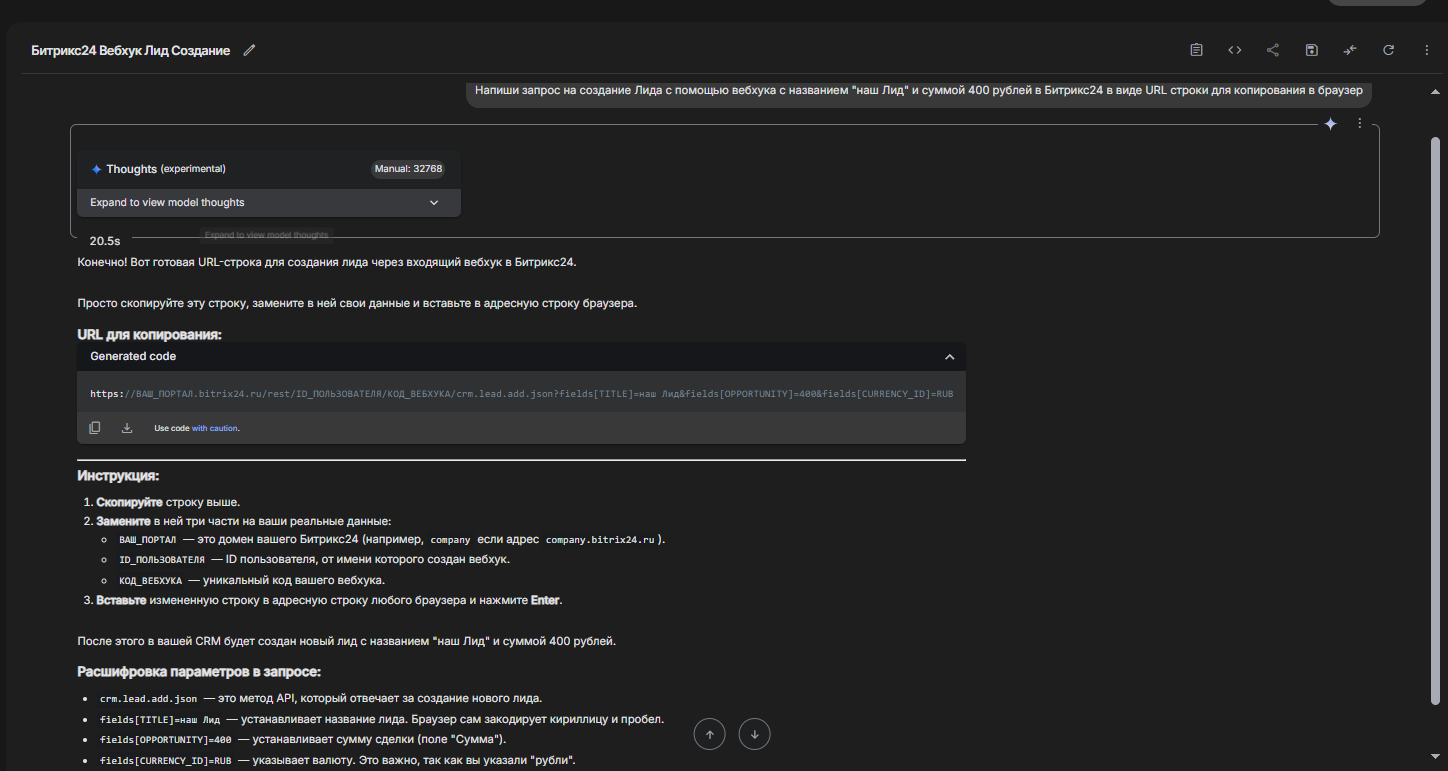This screenshot has width=1448, height=771.
Task: Jump to next turn with round down-arrow button
Action: [755, 735]
